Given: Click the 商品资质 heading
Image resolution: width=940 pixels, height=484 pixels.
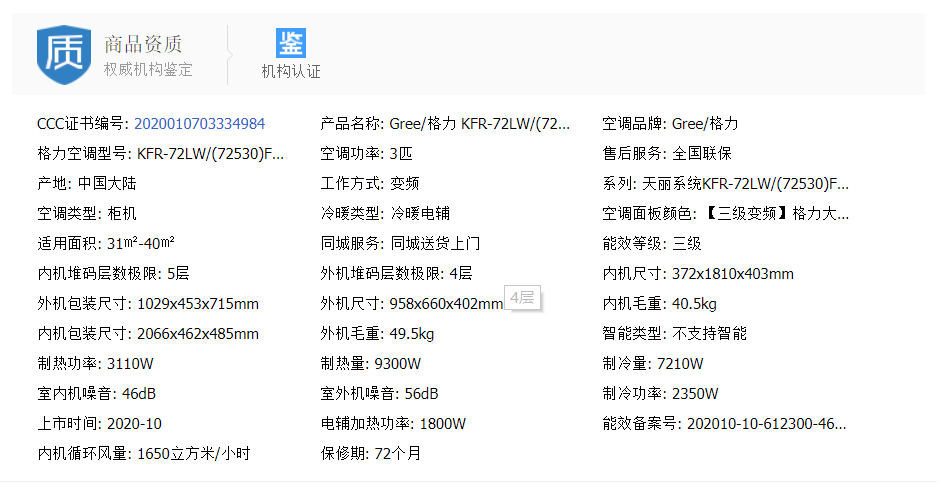Looking at the screenshot, I should (143, 44).
